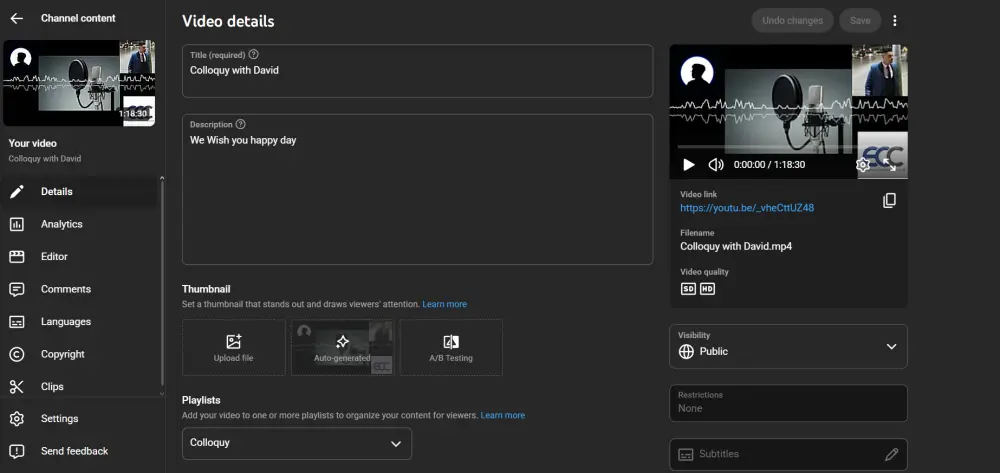The width and height of the screenshot is (1000, 473).
Task: Open Settings in the sidebar
Action: coord(79,418)
